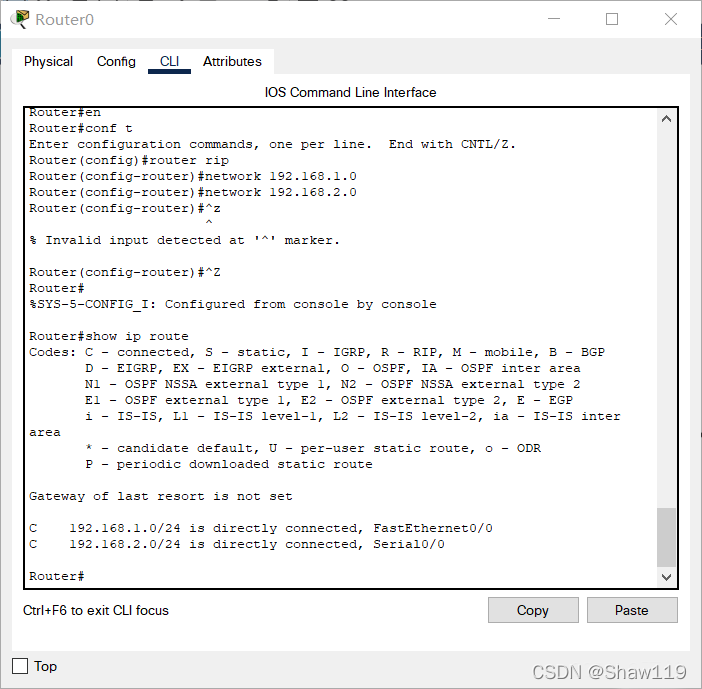Screen dimensions: 702x689
Task: Click the Router0 Packet Tracer title icon
Action: point(20,19)
